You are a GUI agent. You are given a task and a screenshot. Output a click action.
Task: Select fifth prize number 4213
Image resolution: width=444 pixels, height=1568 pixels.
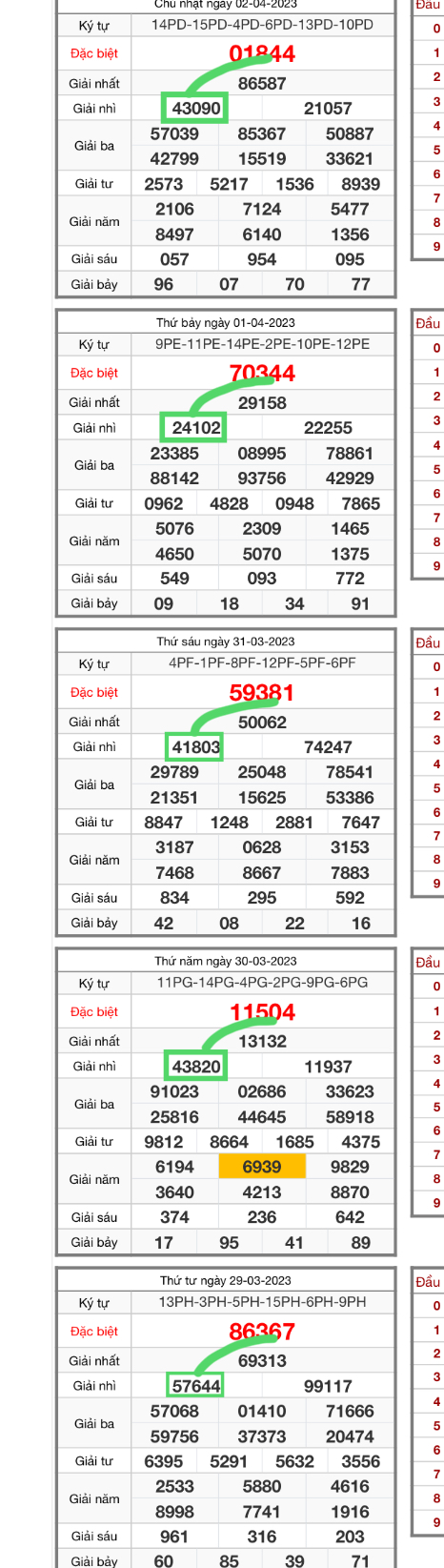point(262,1192)
